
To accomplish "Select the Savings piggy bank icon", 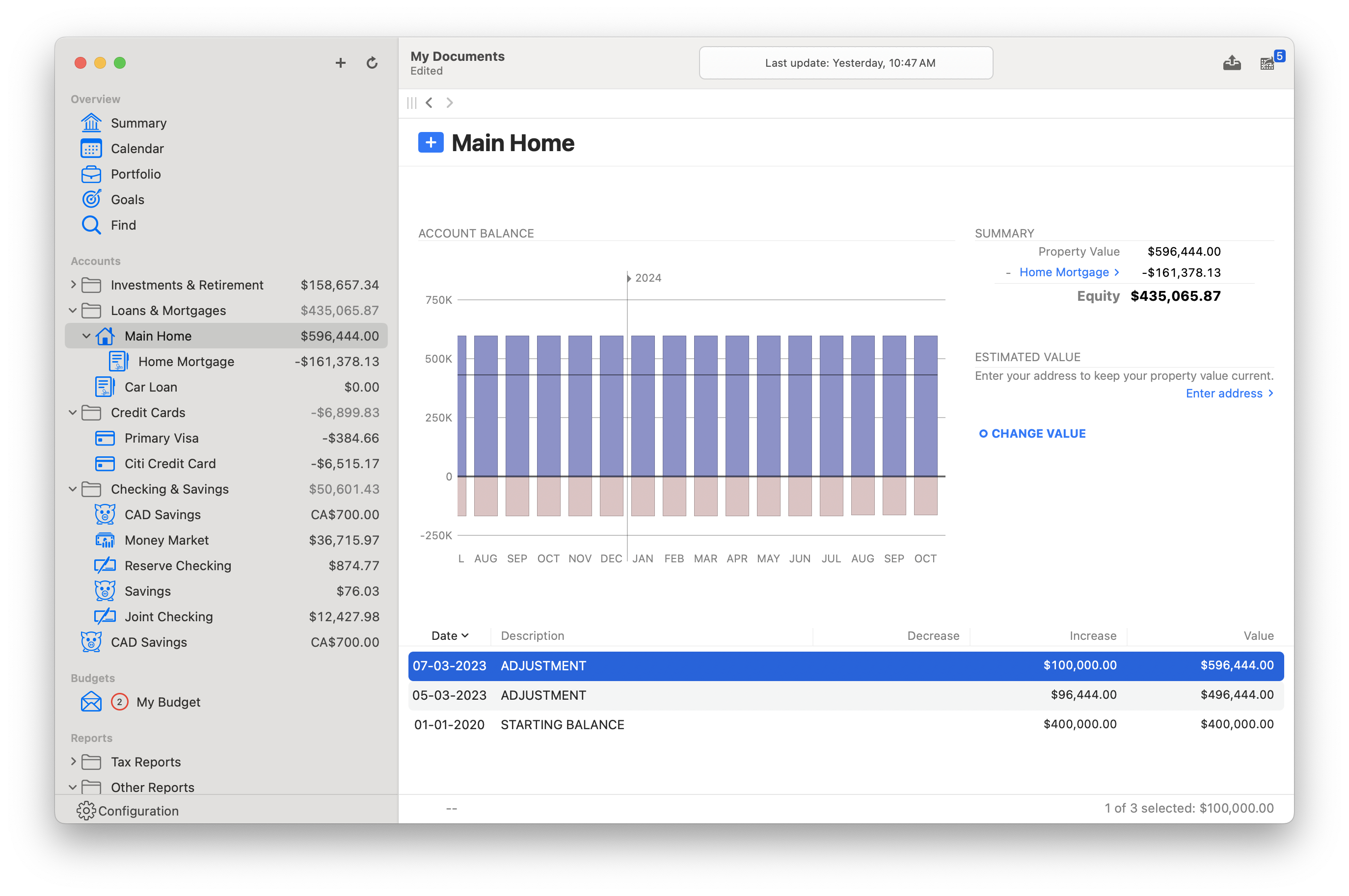I will click(x=105, y=591).
